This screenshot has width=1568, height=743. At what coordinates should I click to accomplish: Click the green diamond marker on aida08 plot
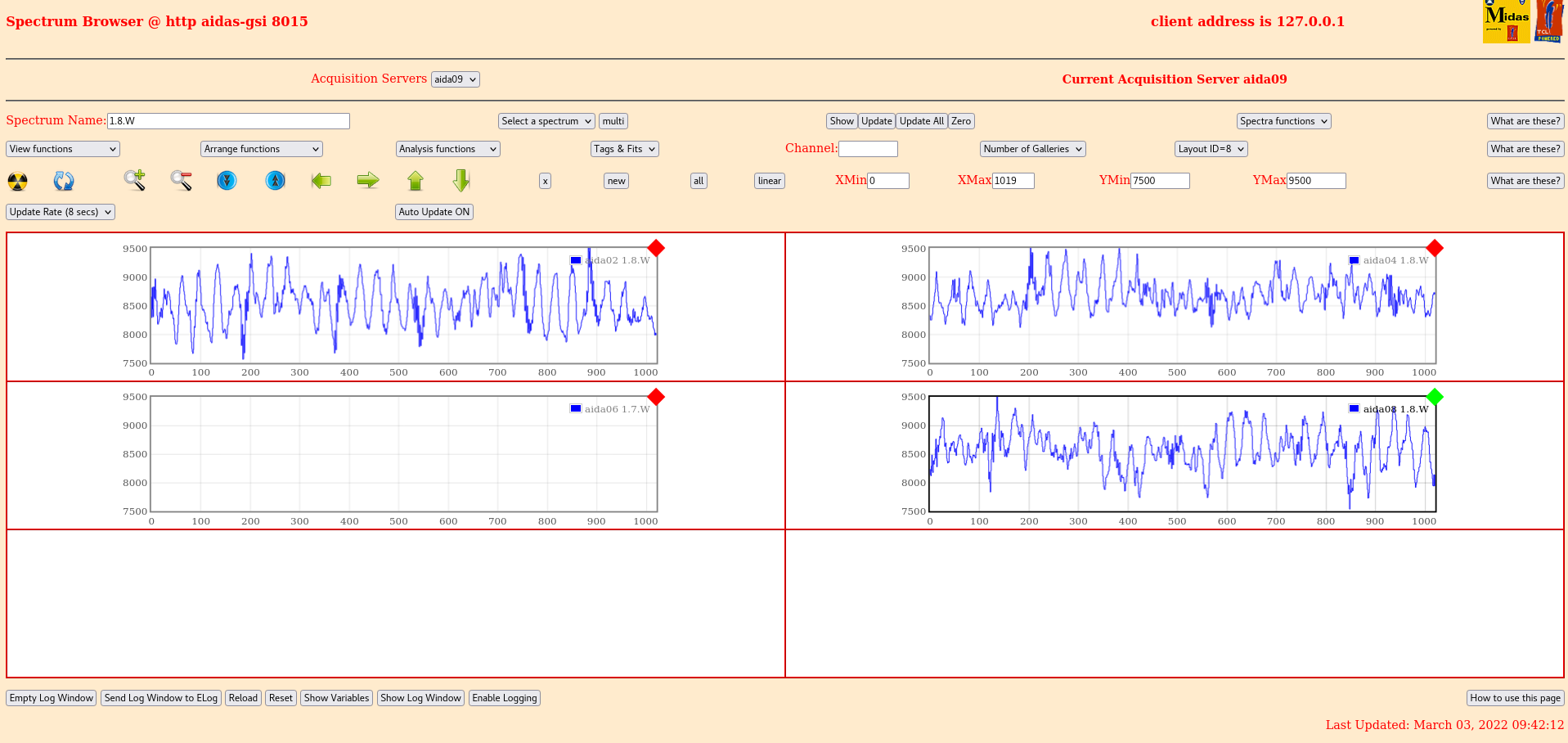point(1434,397)
